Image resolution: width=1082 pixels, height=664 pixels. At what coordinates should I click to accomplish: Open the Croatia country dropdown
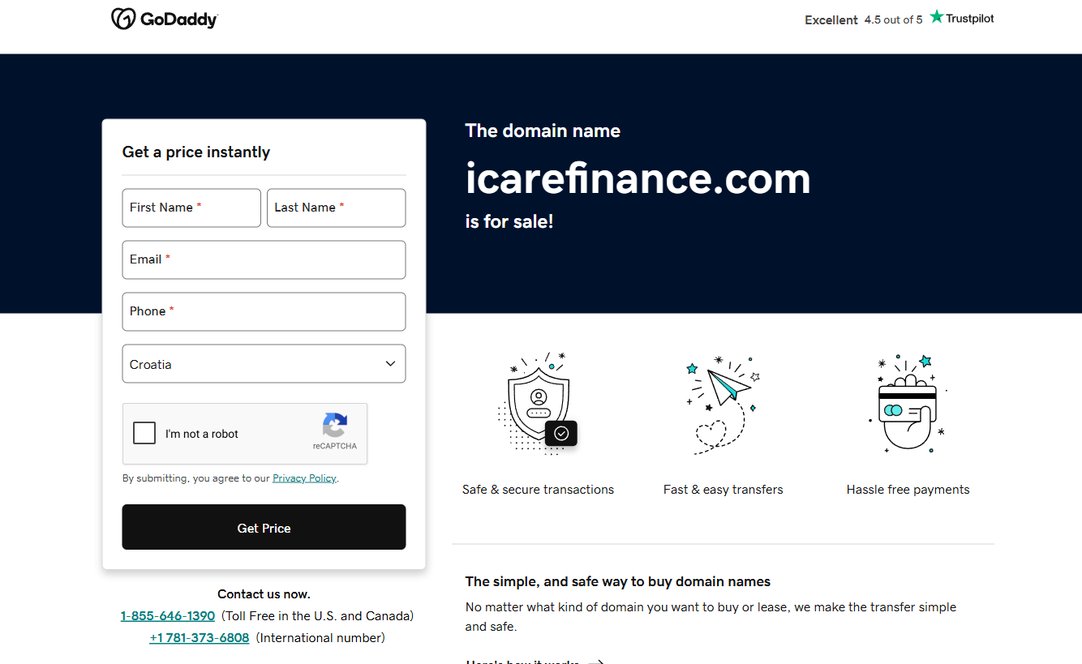pos(264,364)
